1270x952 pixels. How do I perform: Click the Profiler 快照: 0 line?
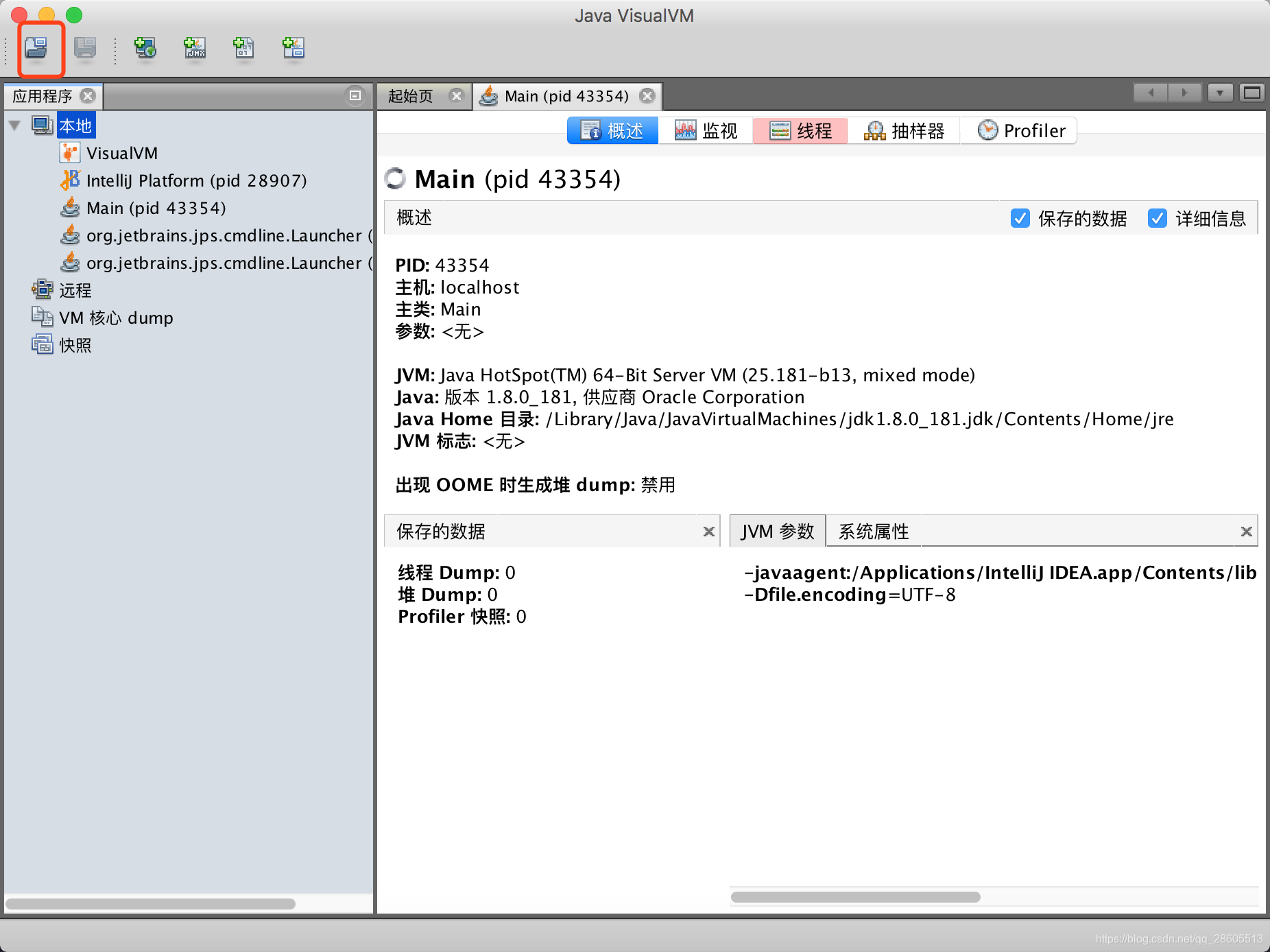pyautogui.click(x=462, y=617)
